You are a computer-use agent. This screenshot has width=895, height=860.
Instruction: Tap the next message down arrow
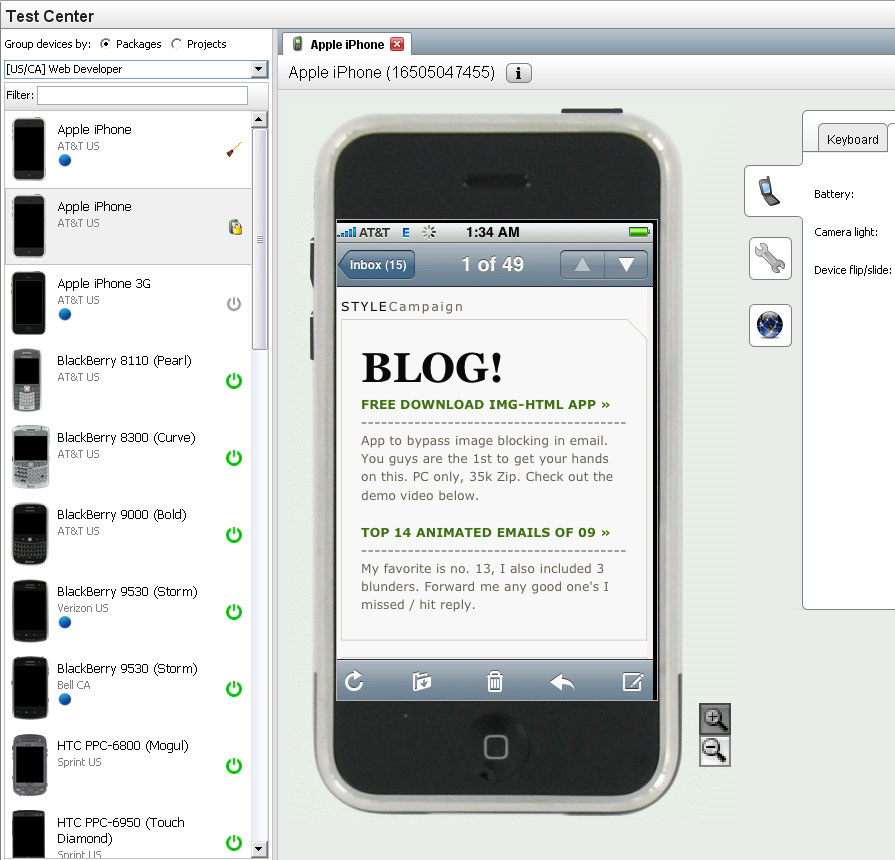pos(626,265)
